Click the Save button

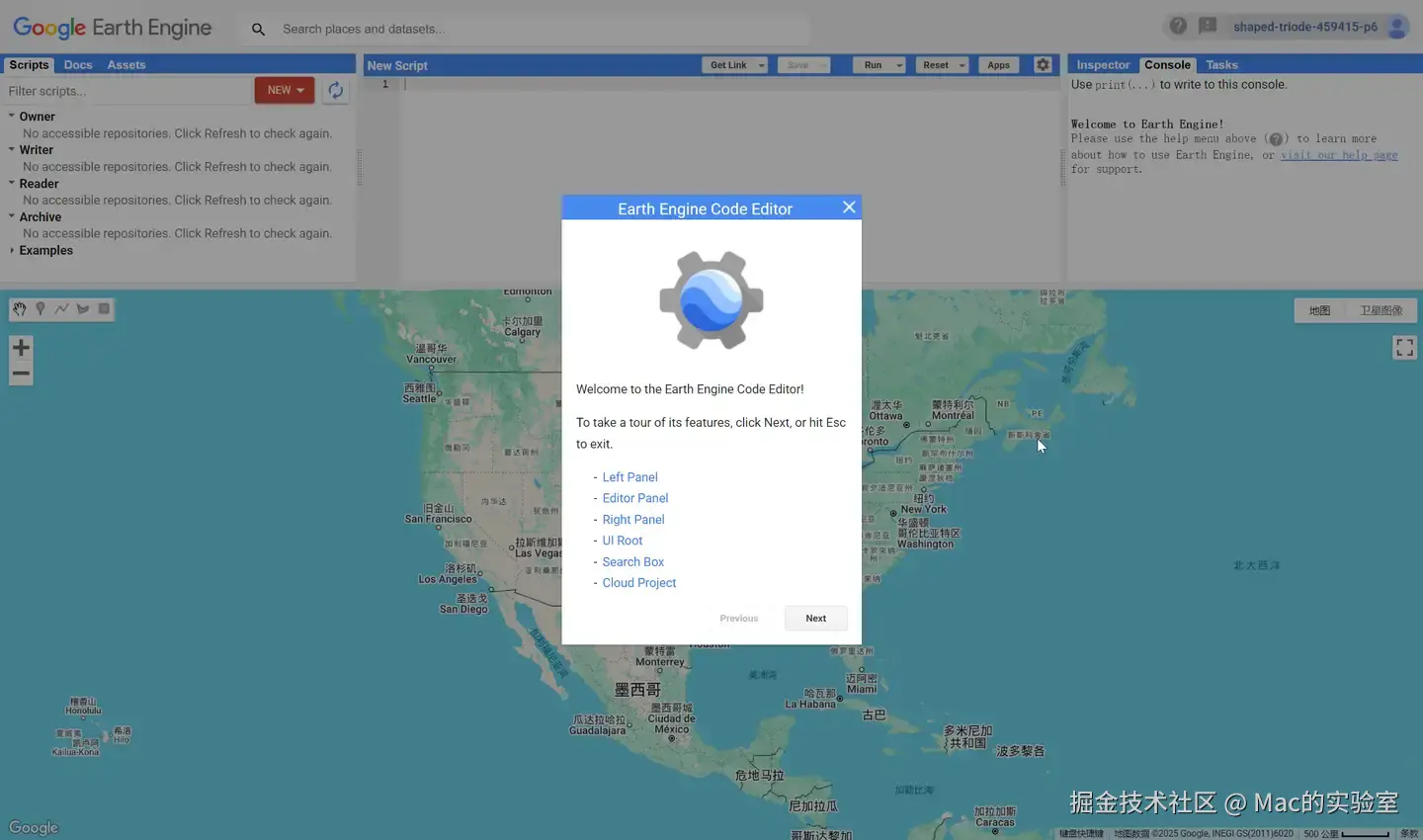(797, 65)
